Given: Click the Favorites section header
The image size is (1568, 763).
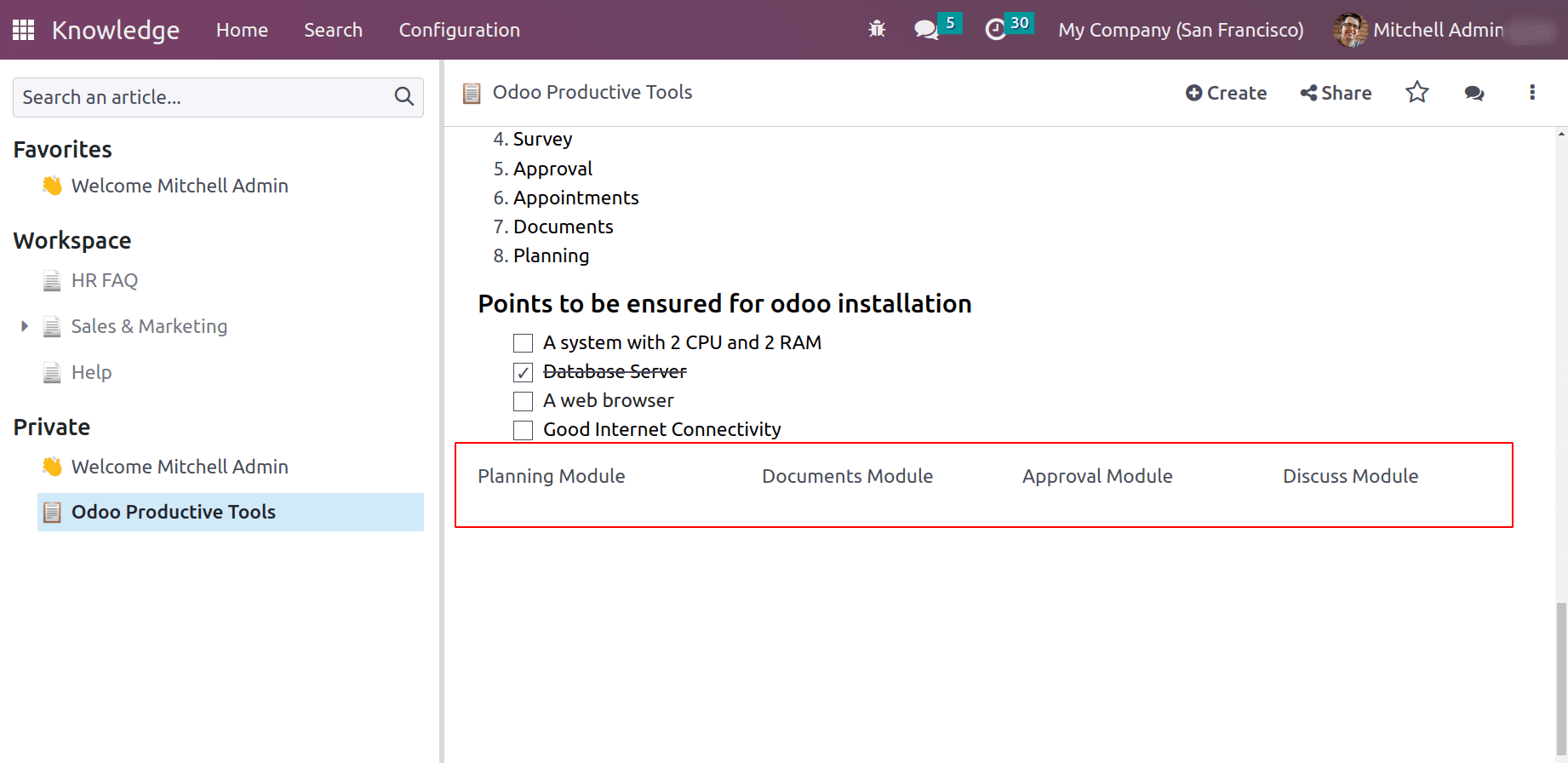Looking at the screenshot, I should click(63, 149).
